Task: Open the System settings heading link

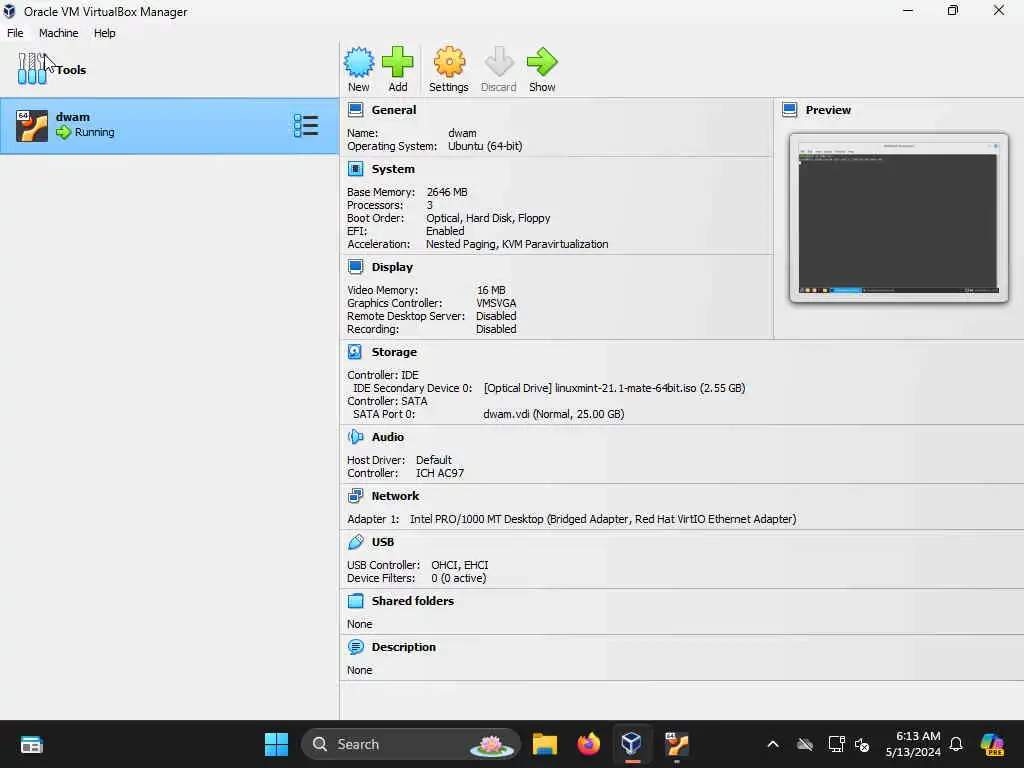Action: click(x=393, y=169)
